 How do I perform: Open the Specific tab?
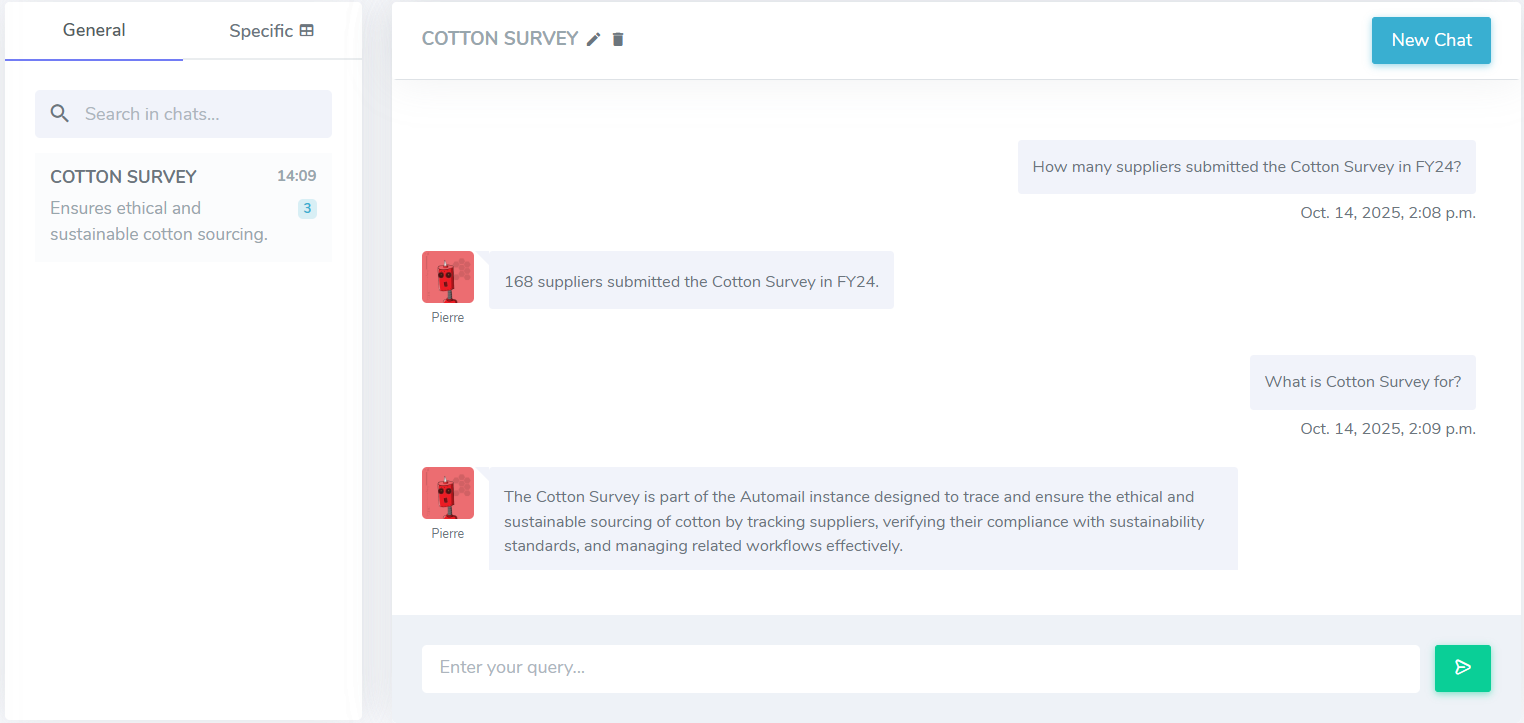click(271, 31)
